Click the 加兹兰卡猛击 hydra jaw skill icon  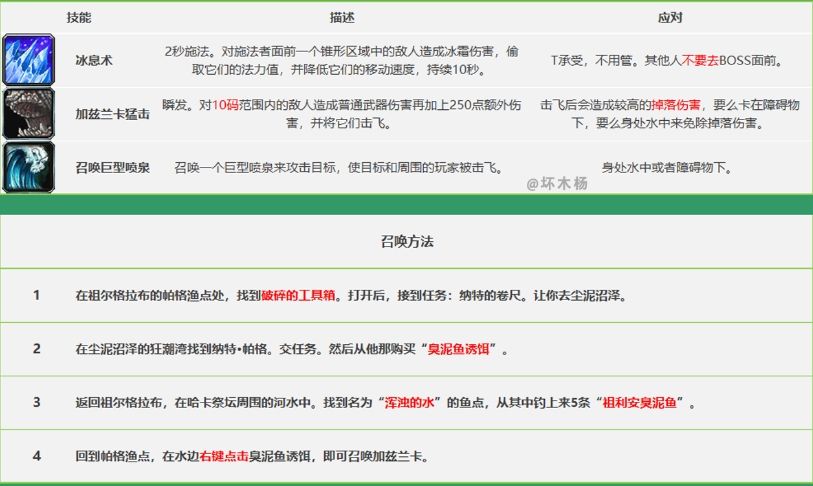pos(29,114)
